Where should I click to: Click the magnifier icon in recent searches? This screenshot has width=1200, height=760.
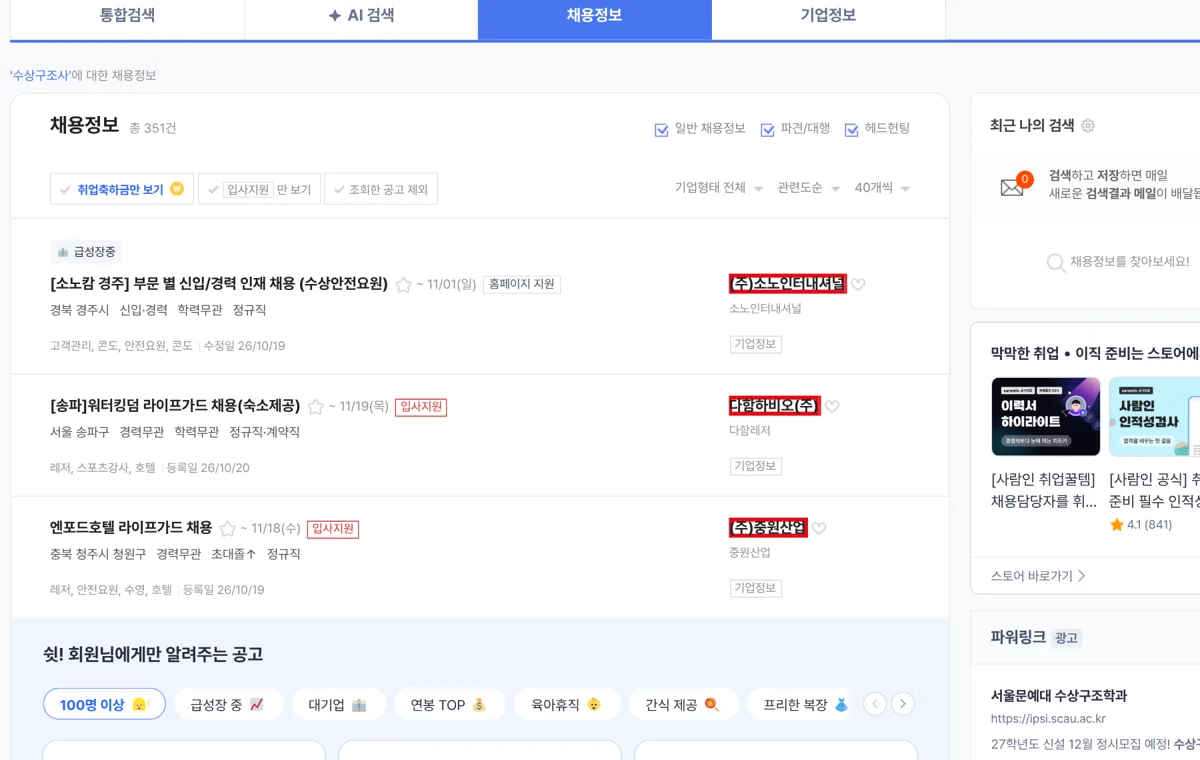[x=1055, y=263]
